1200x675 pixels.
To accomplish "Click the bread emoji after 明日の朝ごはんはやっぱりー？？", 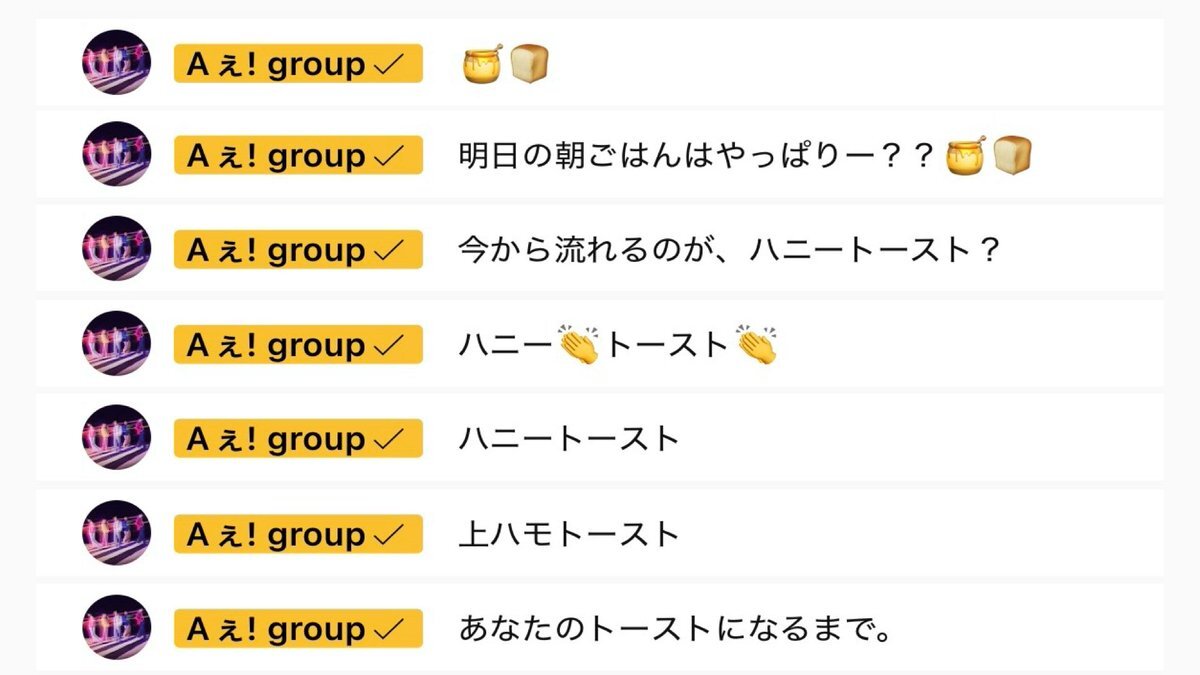I will [1012, 156].
